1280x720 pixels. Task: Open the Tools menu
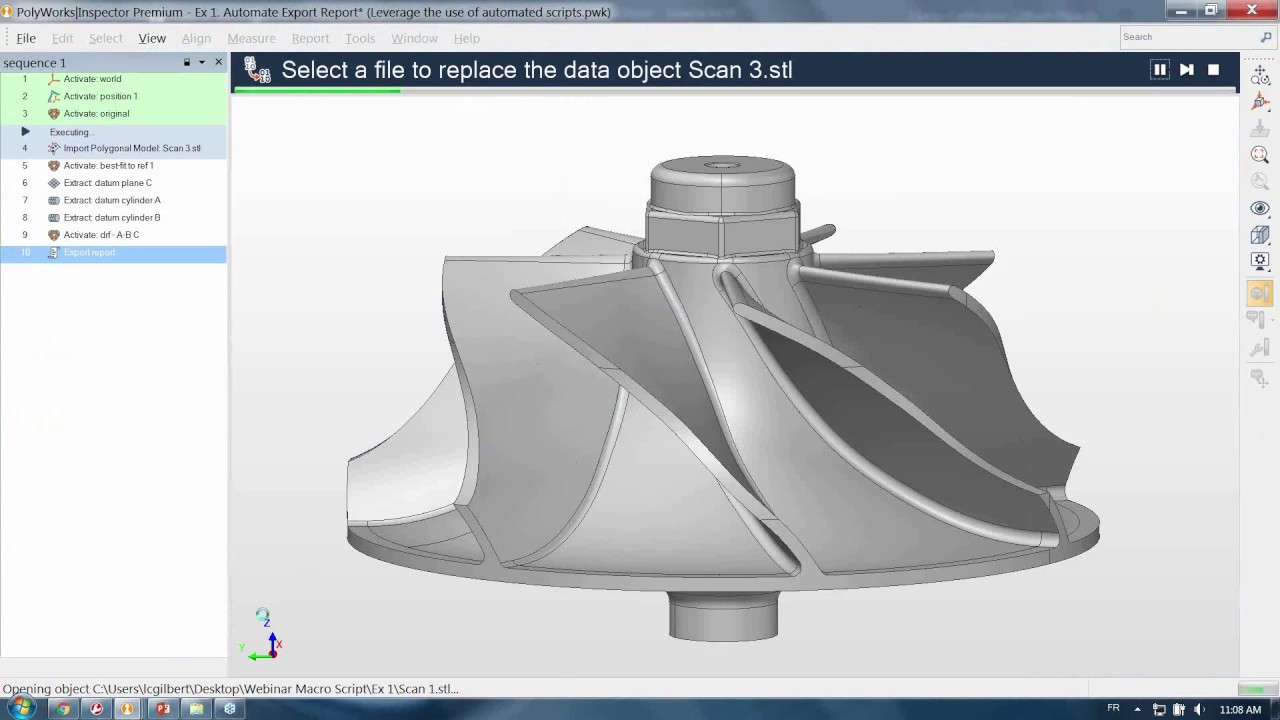tap(360, 38)
